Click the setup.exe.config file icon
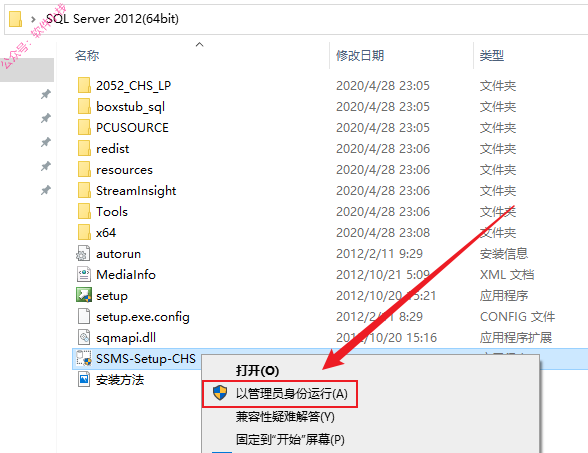The image size is (588, 453). coord(84,316)
